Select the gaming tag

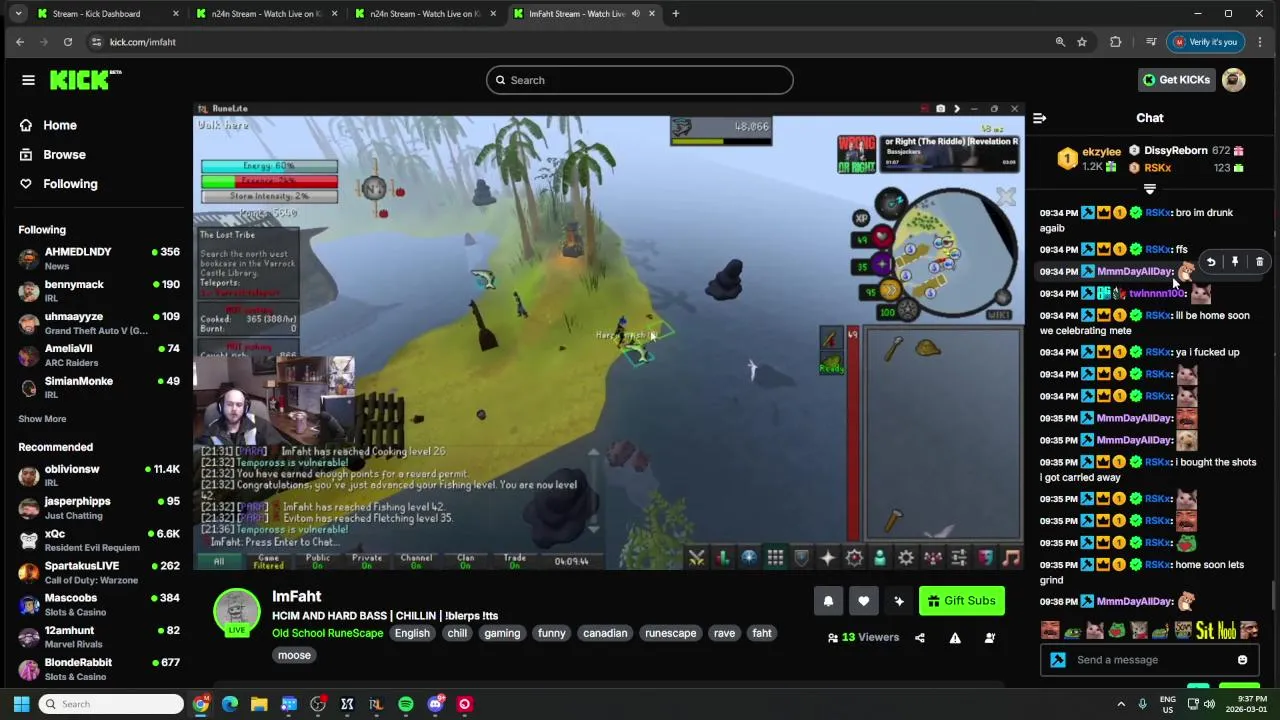(x=502, y=633)
